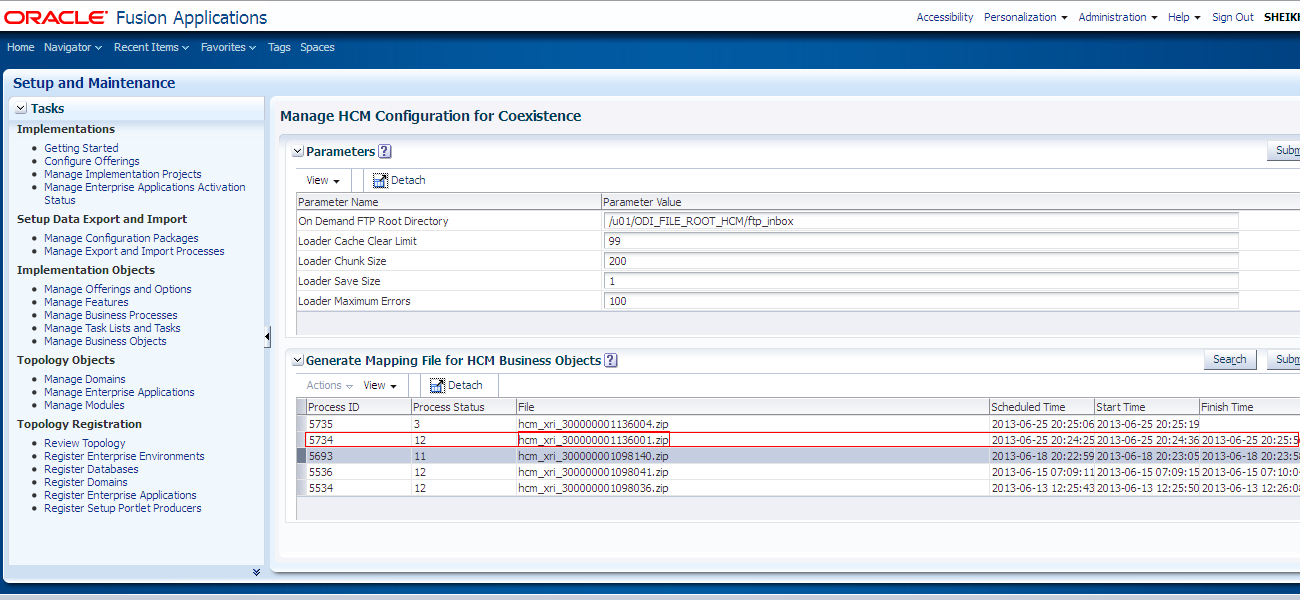The height and width of the screenshot is (600, 1300).
Task: Collapse Generate Mapping File section
Action: pos(297,361)
